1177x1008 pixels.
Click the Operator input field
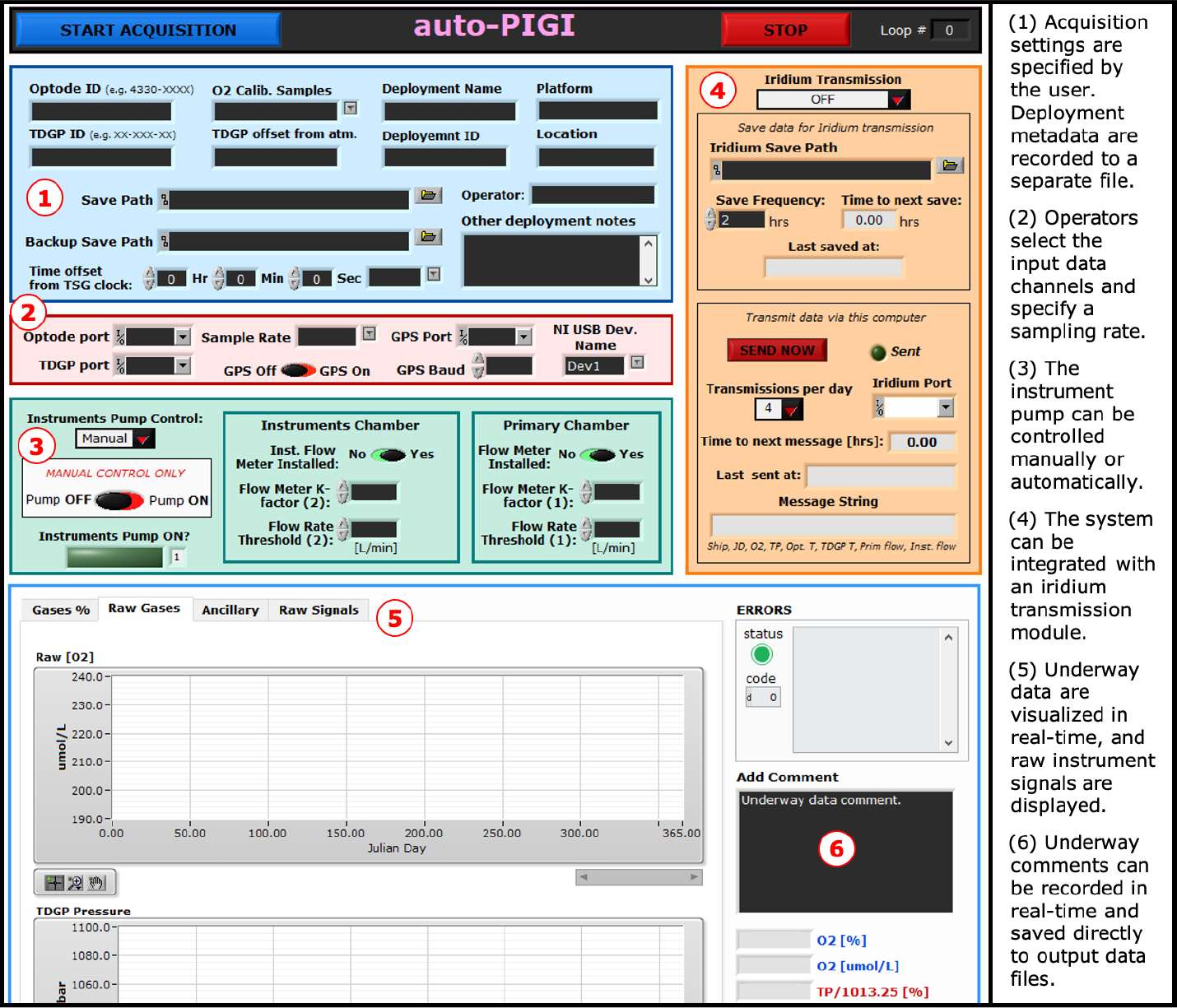pos(593,195)
